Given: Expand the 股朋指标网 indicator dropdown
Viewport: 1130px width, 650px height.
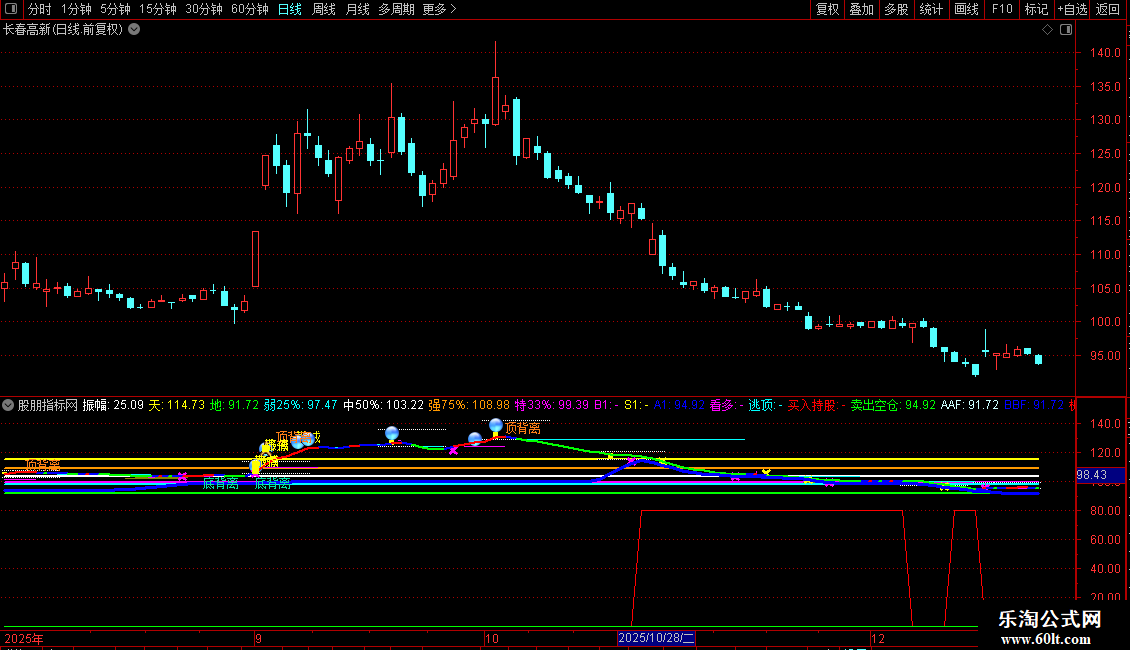Looking at the screenshot, I should click(x=9, y=405).
